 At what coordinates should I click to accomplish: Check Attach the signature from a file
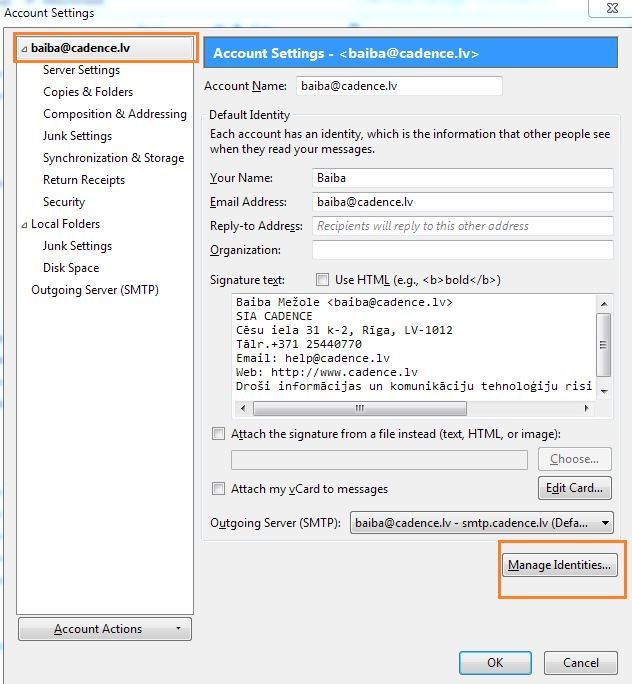[x=219, y=434]
